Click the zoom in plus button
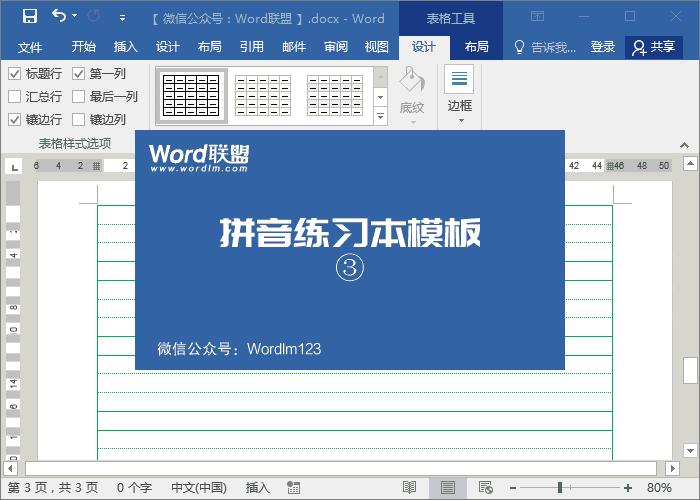This screenshot has width=700, height=500. (628, 488)
